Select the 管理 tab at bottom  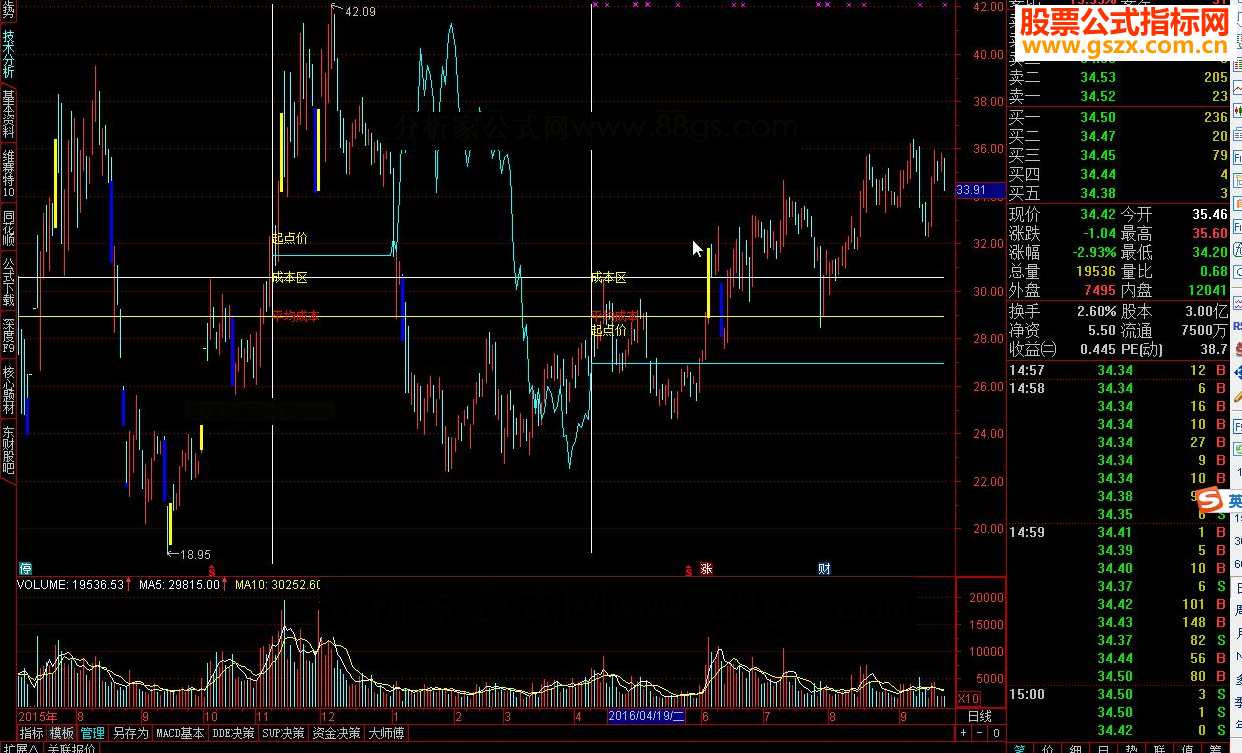(x=92, y=733)
